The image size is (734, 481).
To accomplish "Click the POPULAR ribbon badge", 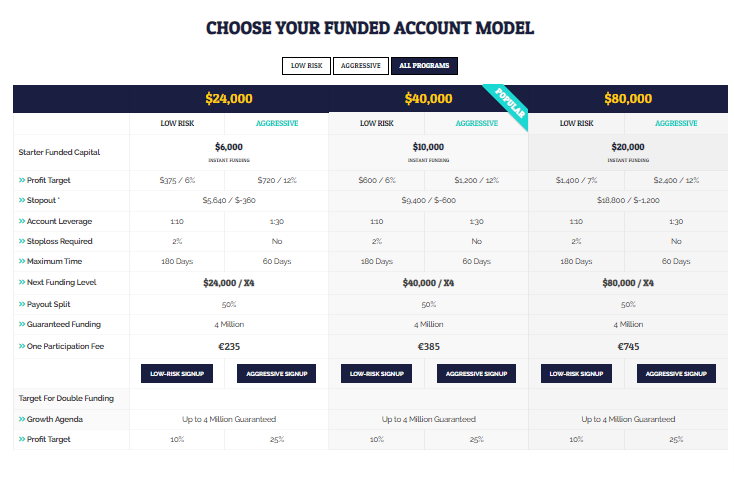I will (x=510, y=103).
